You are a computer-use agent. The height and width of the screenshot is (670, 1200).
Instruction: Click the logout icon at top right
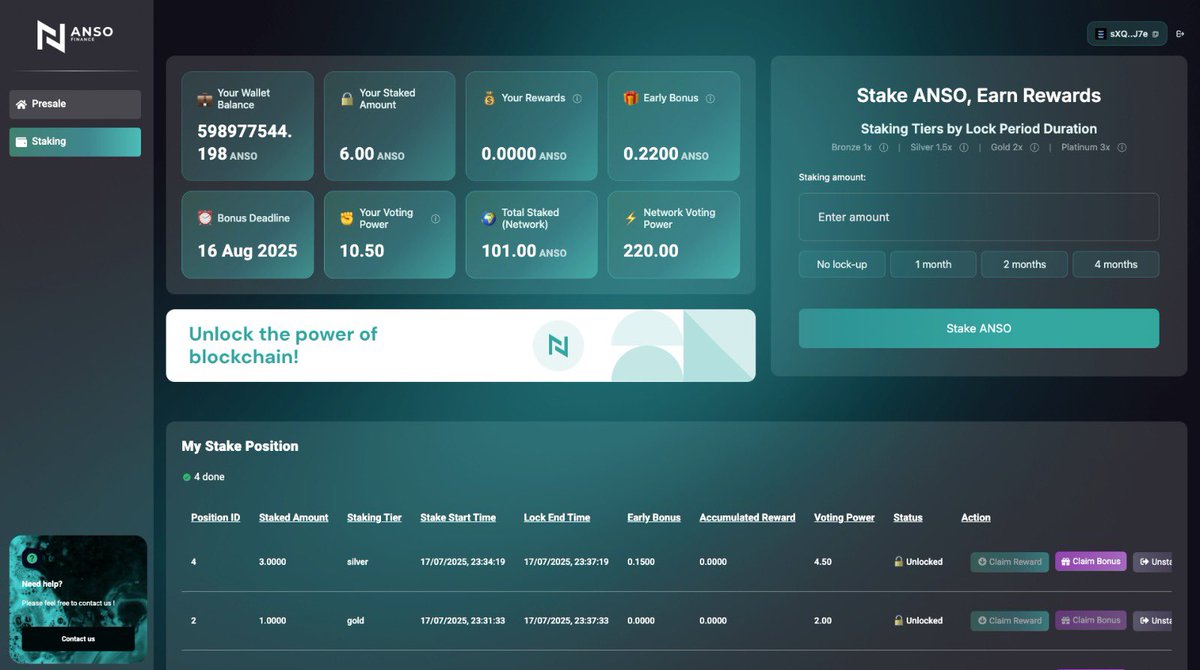click(x=1181, y=34)
